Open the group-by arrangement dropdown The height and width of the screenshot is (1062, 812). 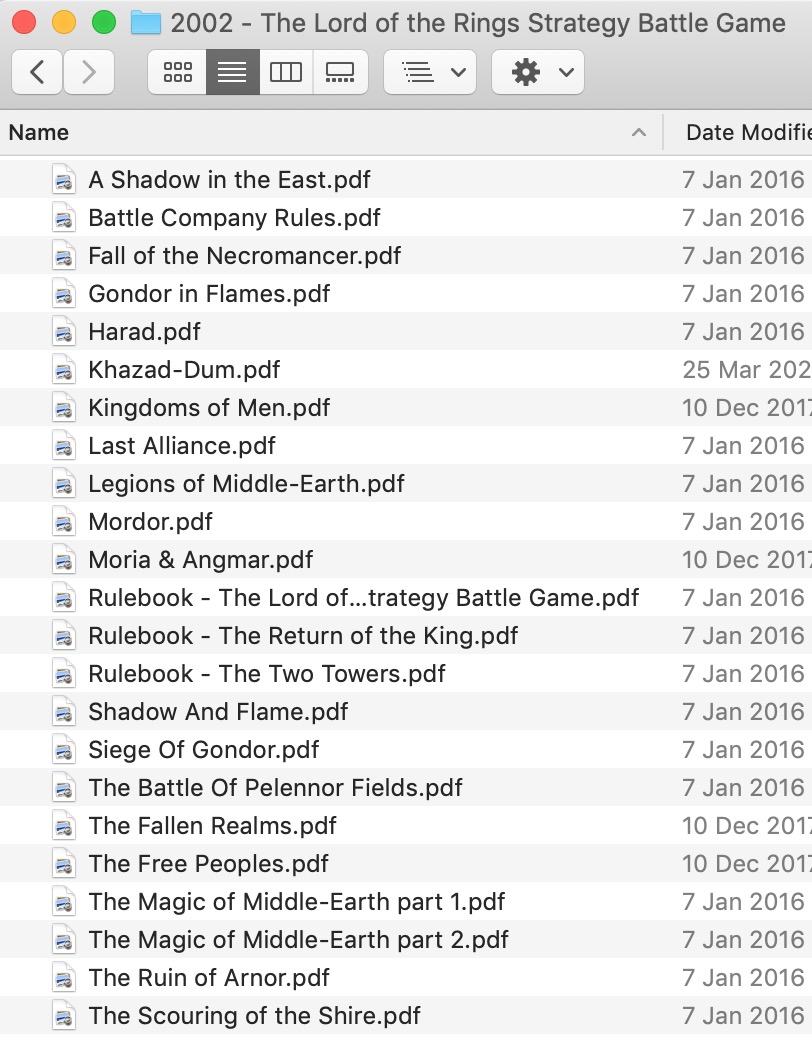tap(430, 72)
